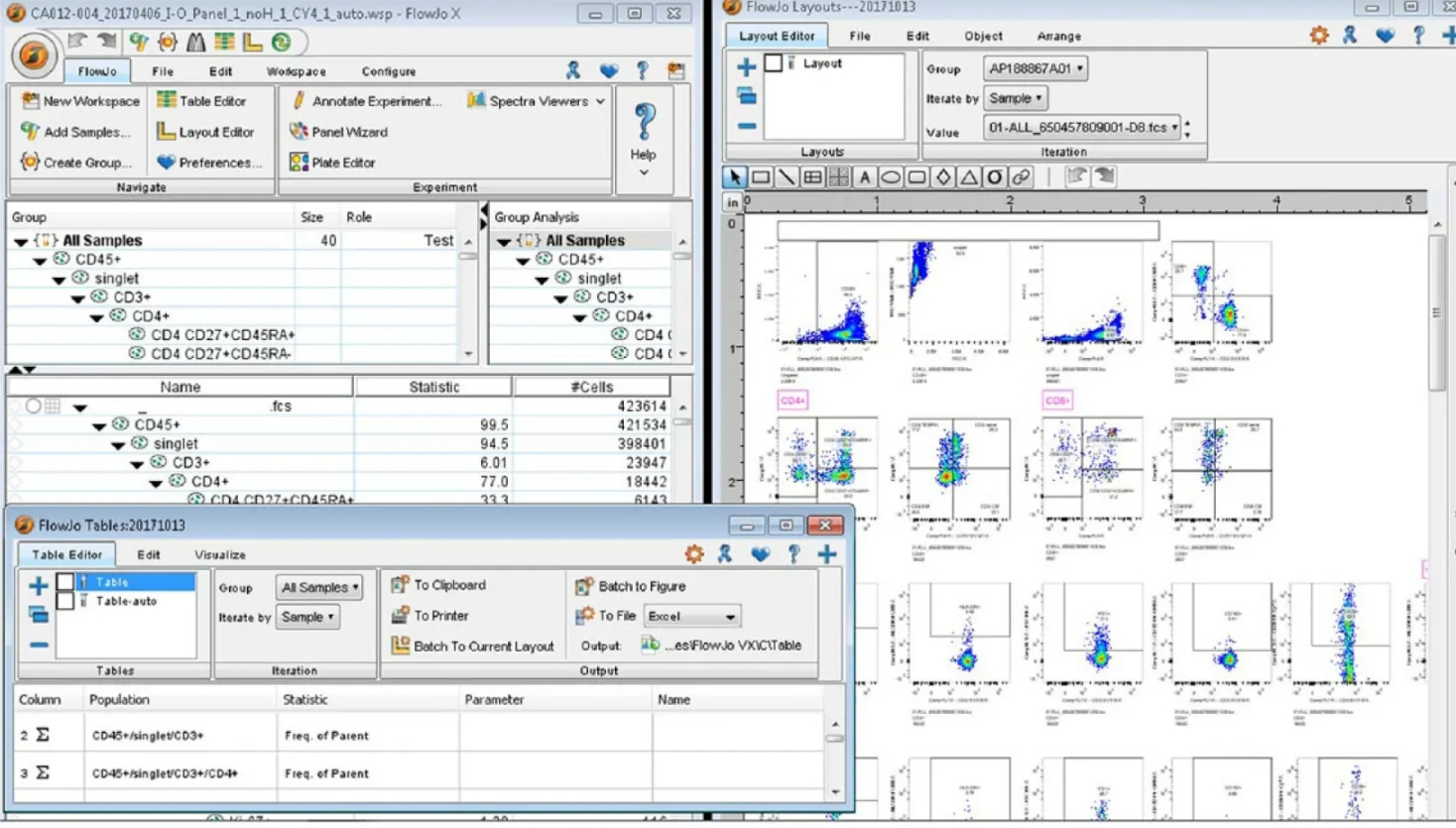Screen dimensions: 1456x828
Task: Click the layout canvas vertical scrollbar
Action: point(1437,315)
